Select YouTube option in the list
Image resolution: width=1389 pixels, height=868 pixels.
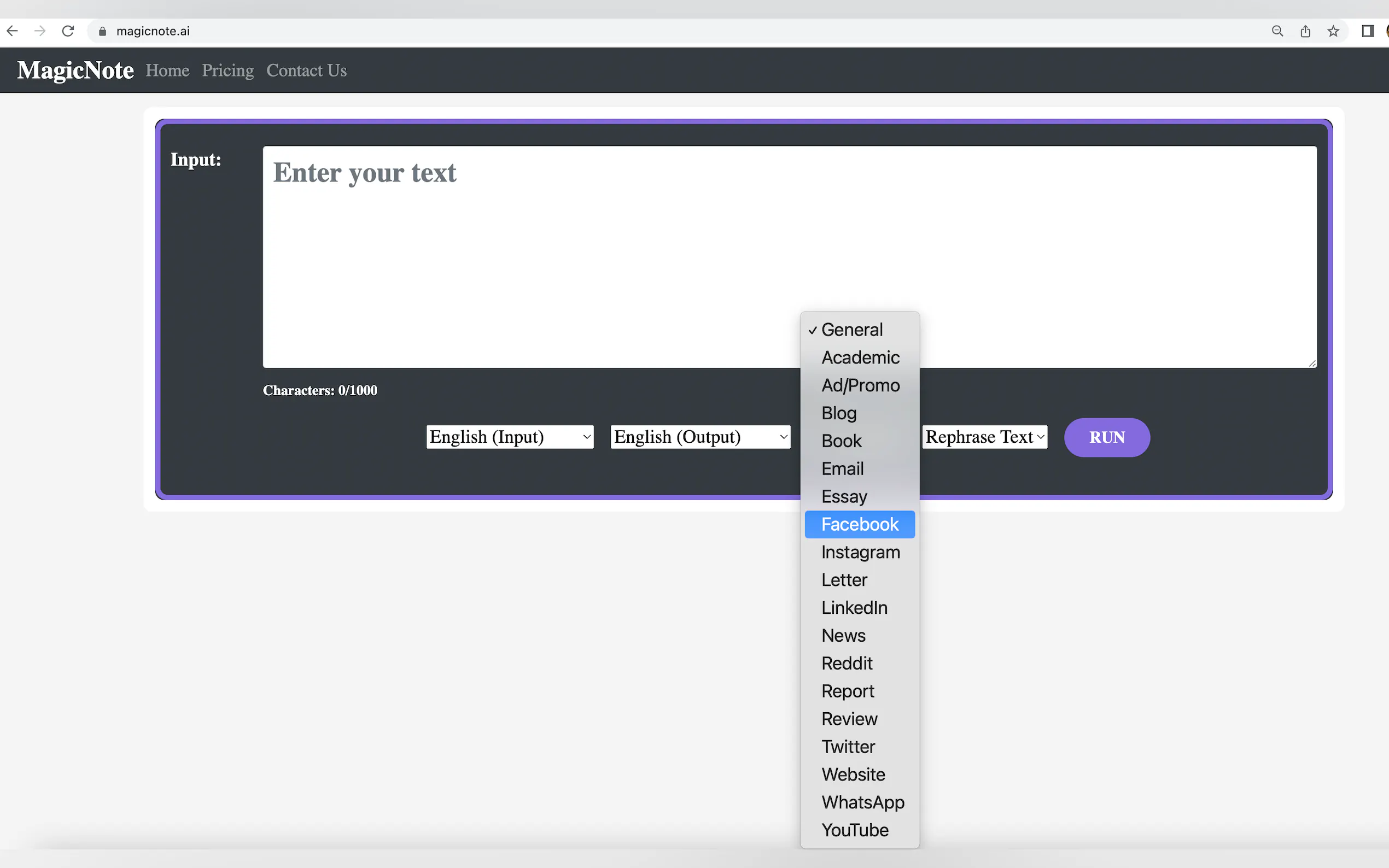pos(854,830)
